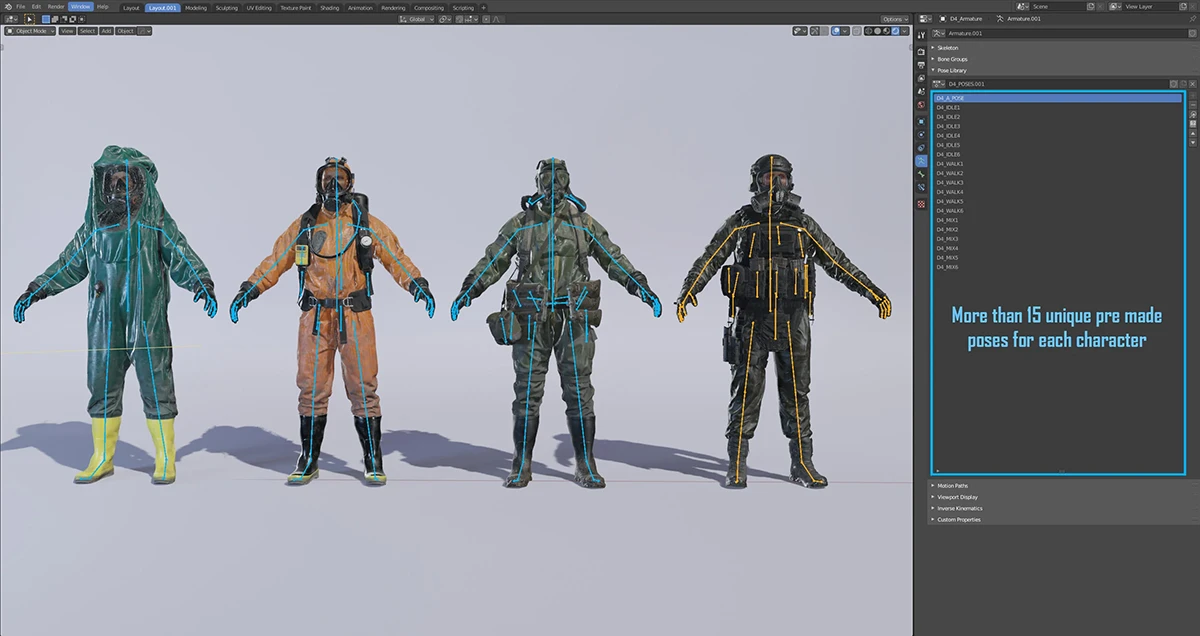Screen dimensions: 1200x636
Task: Open the Output properties tab icon
Action: click(921, 66)
